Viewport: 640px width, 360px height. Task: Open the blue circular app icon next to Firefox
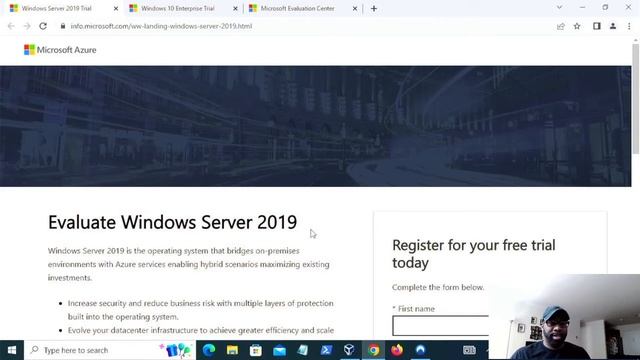point(420,350)
